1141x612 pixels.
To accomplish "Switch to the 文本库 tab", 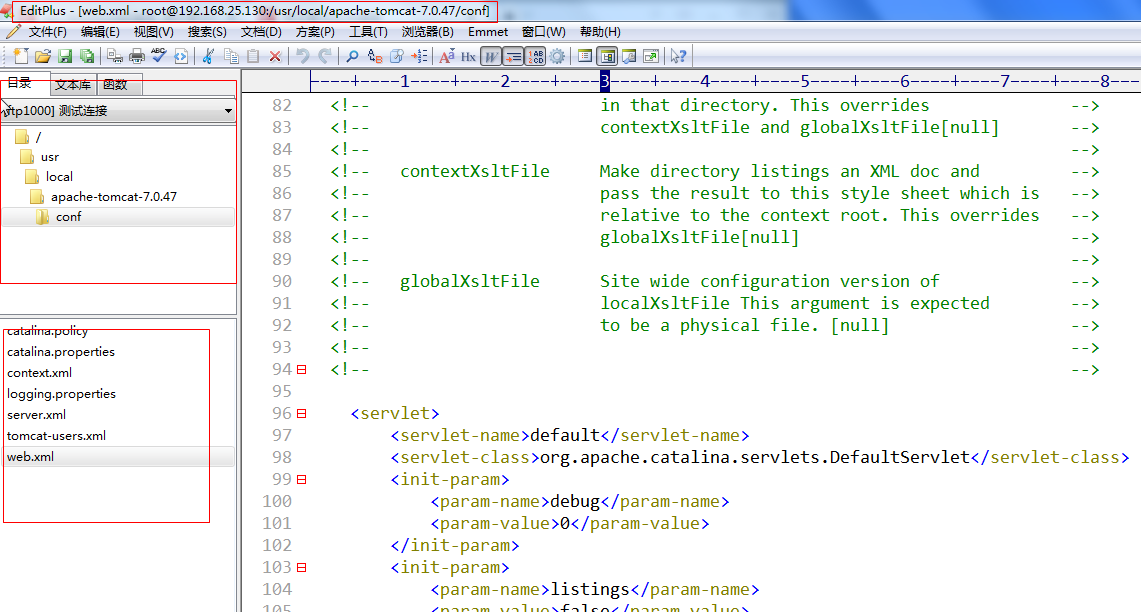I will click(x=73, y=85).
